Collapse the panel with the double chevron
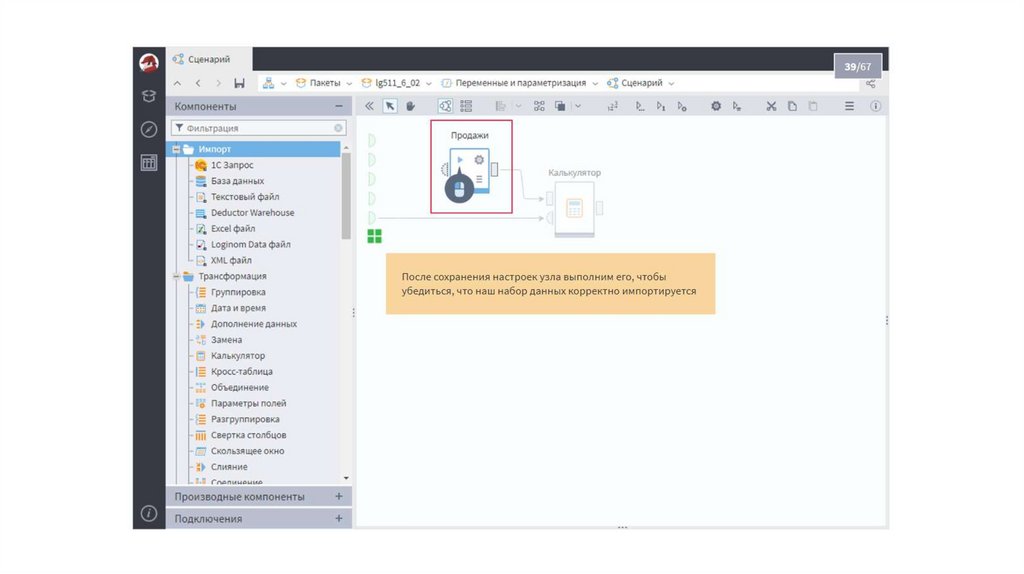 369,106
